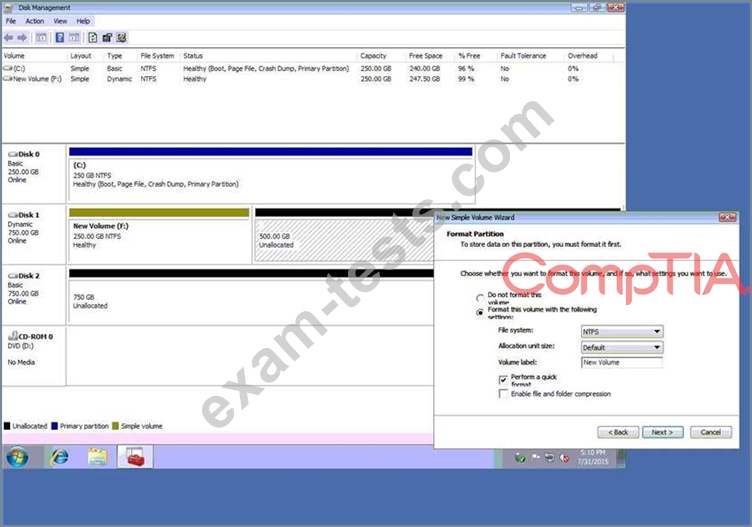Cancel the New Simple Volume Wizard
Image resolution: width=752 pixels, height=527 pixels.
[x=711, y=432]
